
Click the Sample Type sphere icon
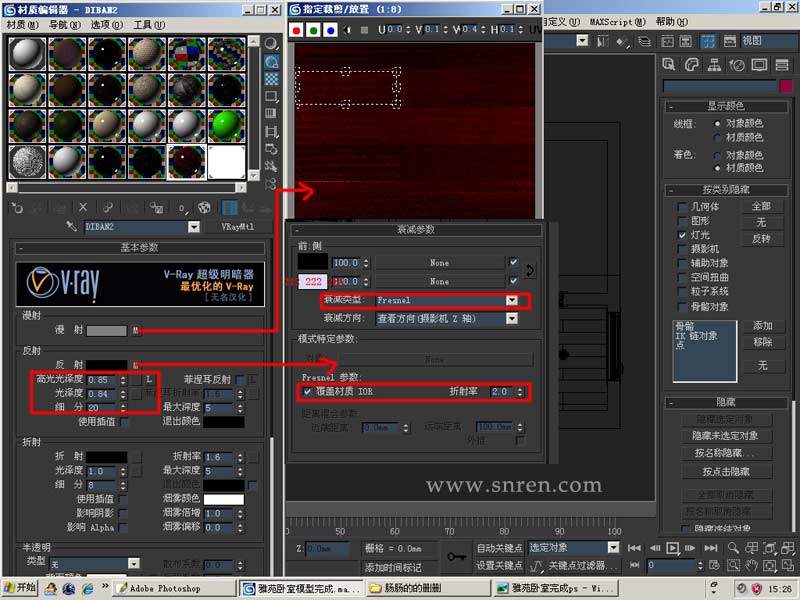pyautogui.click(x=271, y=44)
